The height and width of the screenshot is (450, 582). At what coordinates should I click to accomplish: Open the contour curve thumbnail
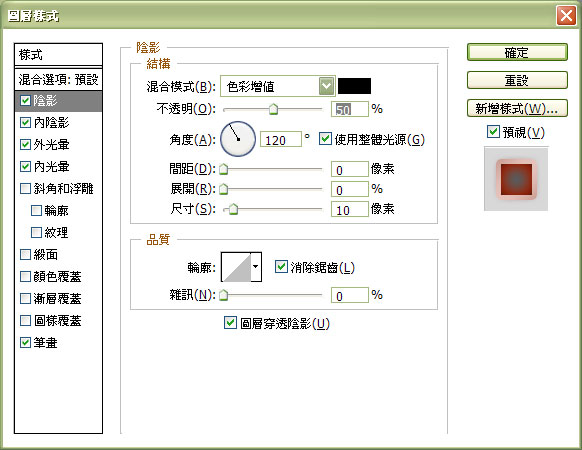236,267
